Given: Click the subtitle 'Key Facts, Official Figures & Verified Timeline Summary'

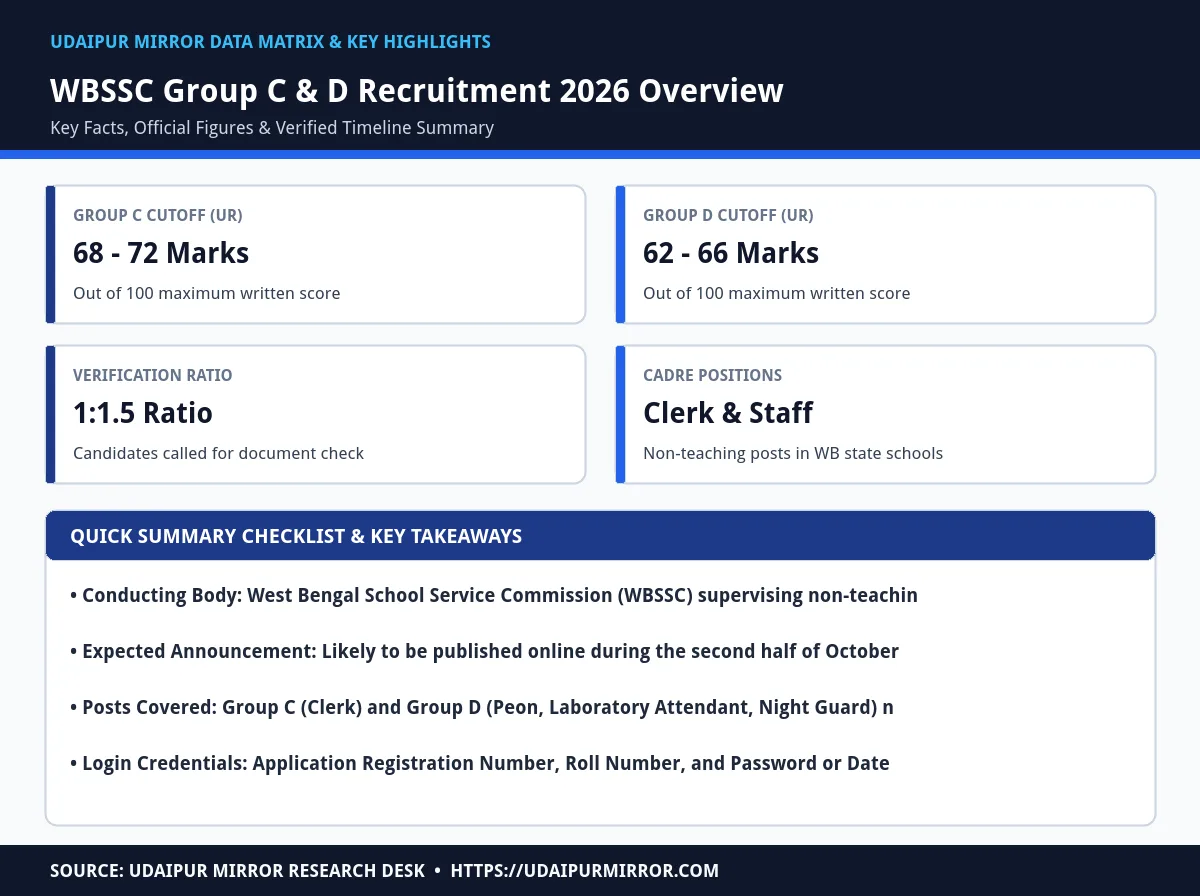Looking at the screenshot, I should click(272, 128).
